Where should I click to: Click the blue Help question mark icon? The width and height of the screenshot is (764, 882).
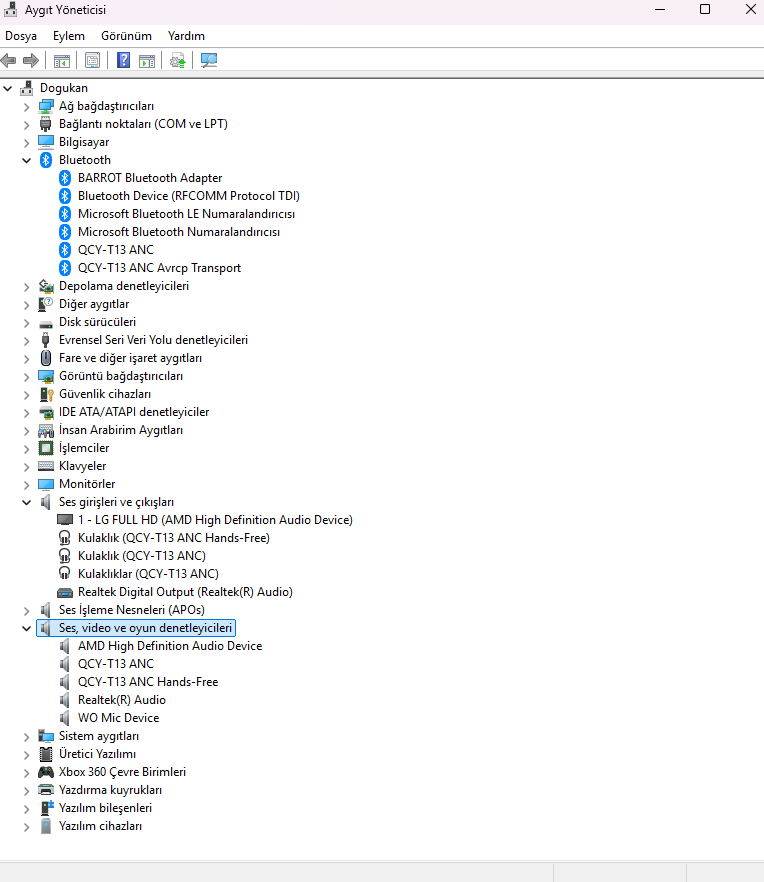point(123,60)
